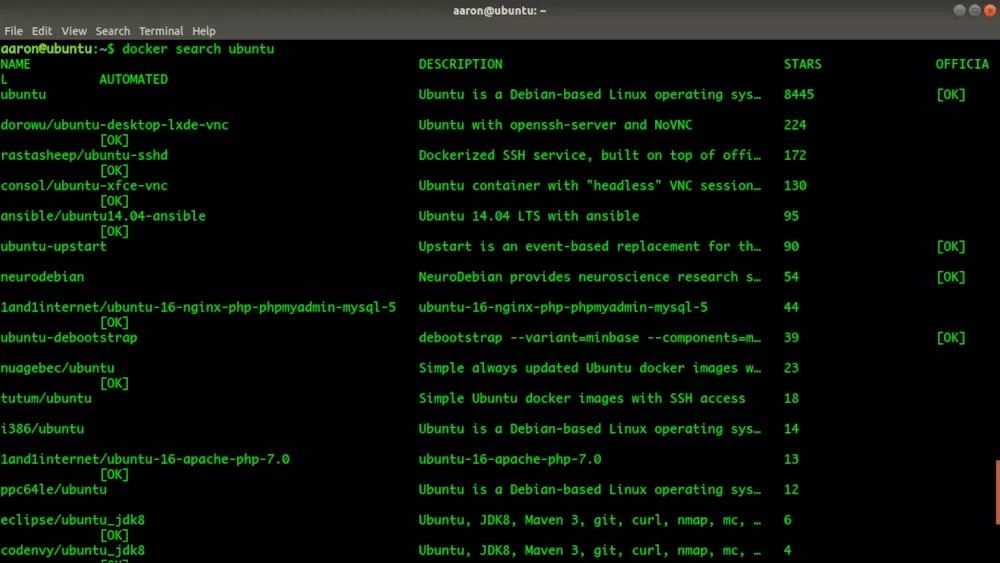Maximize the terminal window
Screen dimensions: 1000x563
(973, 10)
